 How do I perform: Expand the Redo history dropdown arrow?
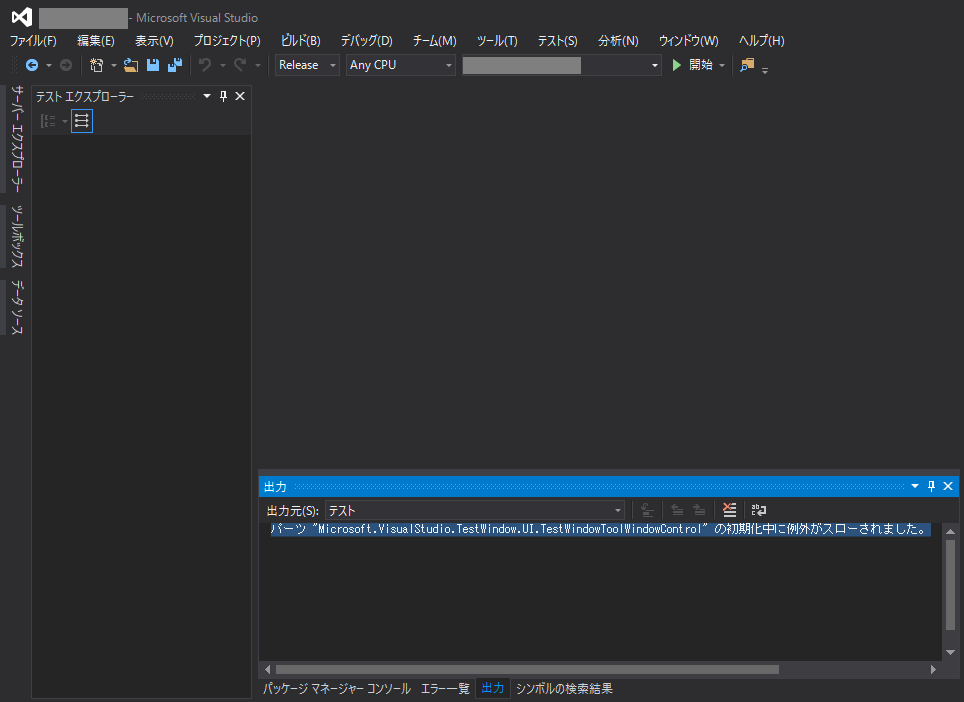click(258, 66)
